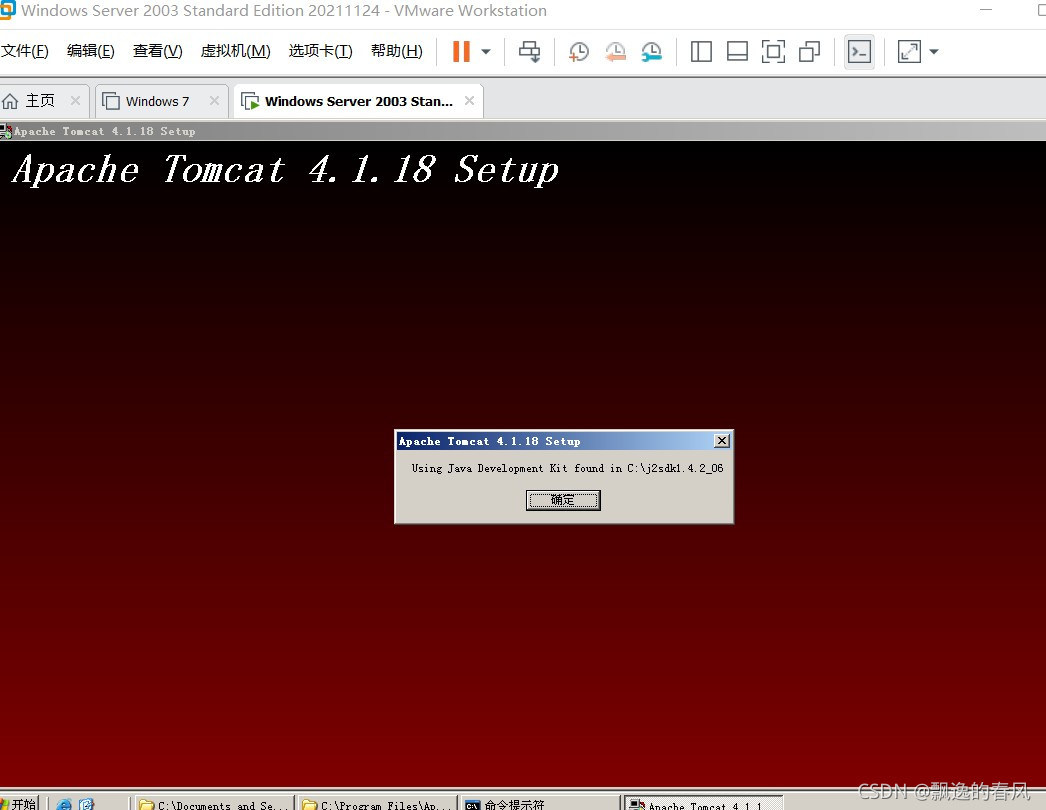Minimize the VMware Workstation window

[x=986, y=10]
